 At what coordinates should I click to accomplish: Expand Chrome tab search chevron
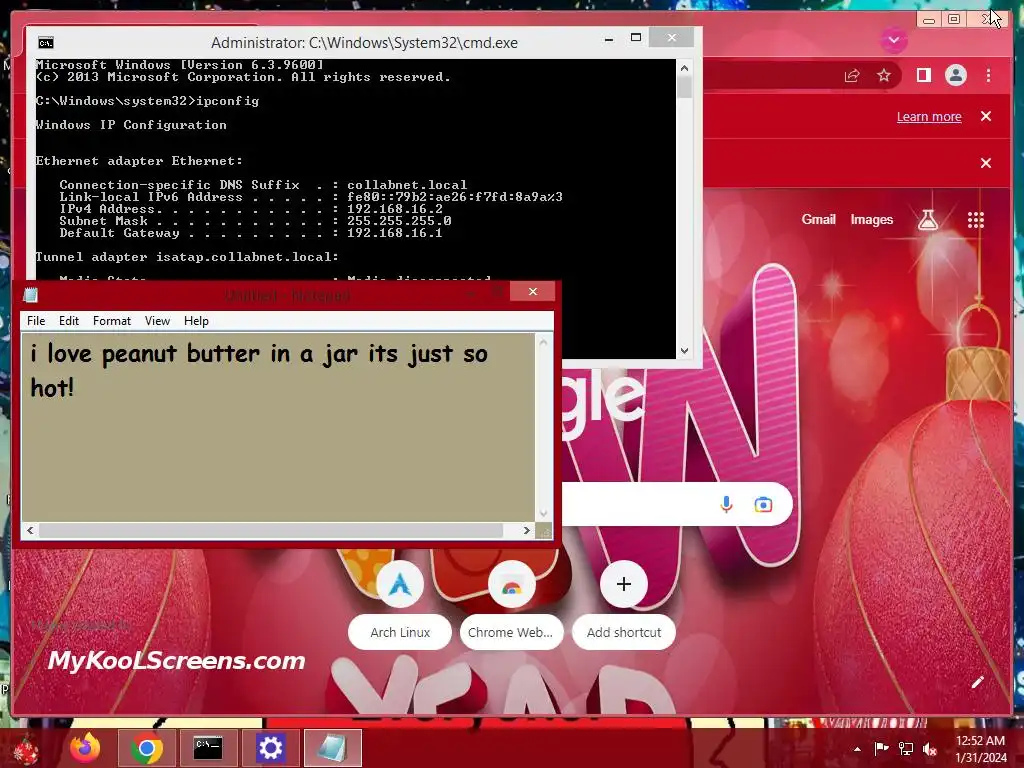893,40
